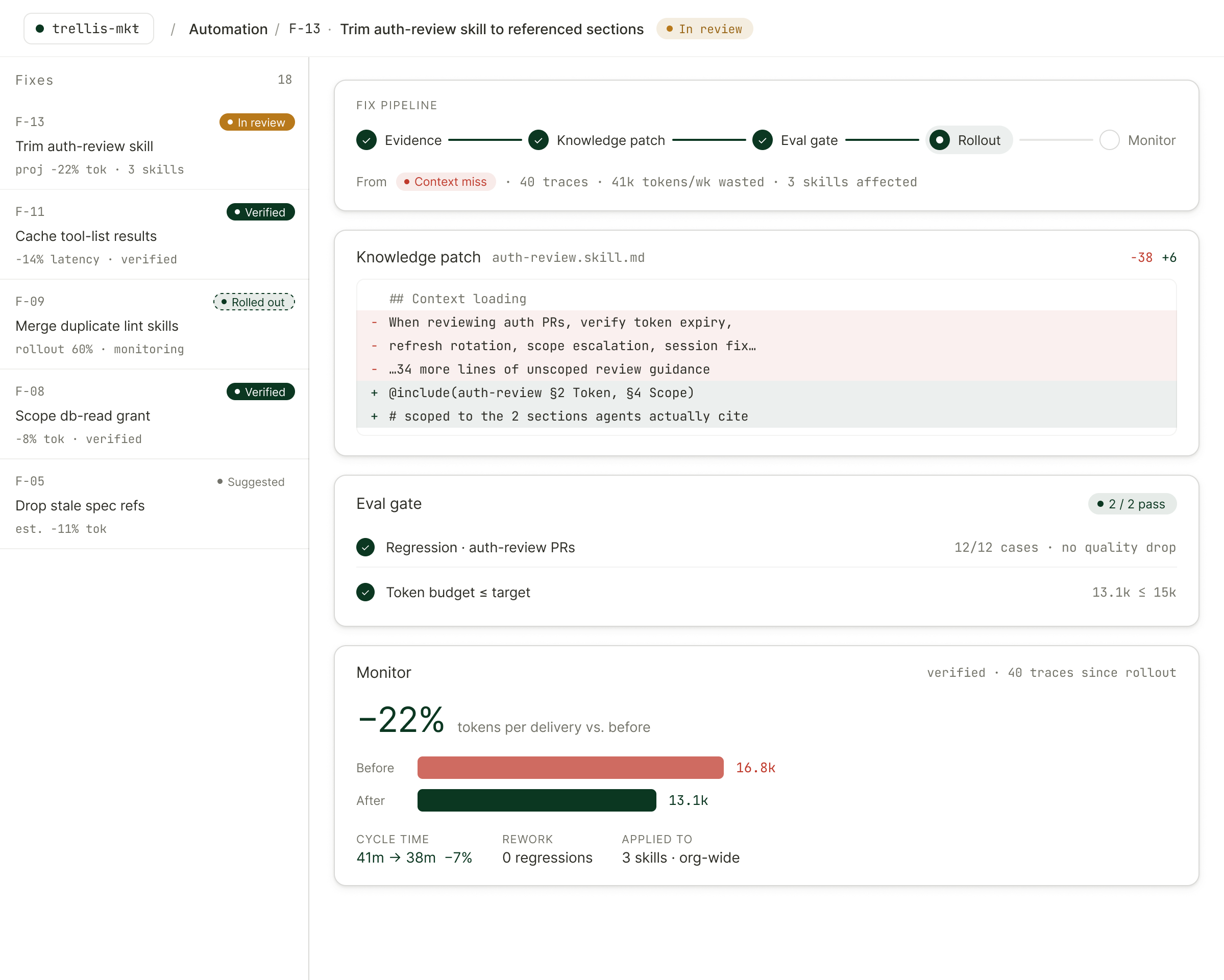Image resolution: width=1224 pixels, height=980 pixels.
Task: Click removed line 'When reviewing auth PRs'
Action: [767, 322]
